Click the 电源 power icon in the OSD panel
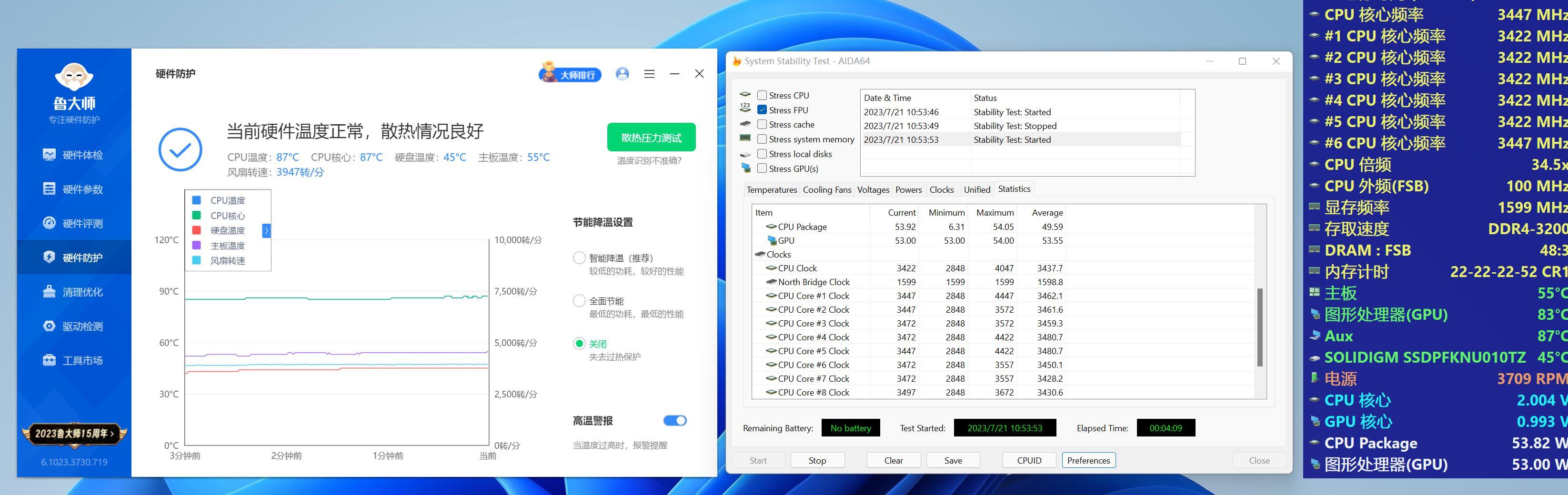 (1314, 377)
